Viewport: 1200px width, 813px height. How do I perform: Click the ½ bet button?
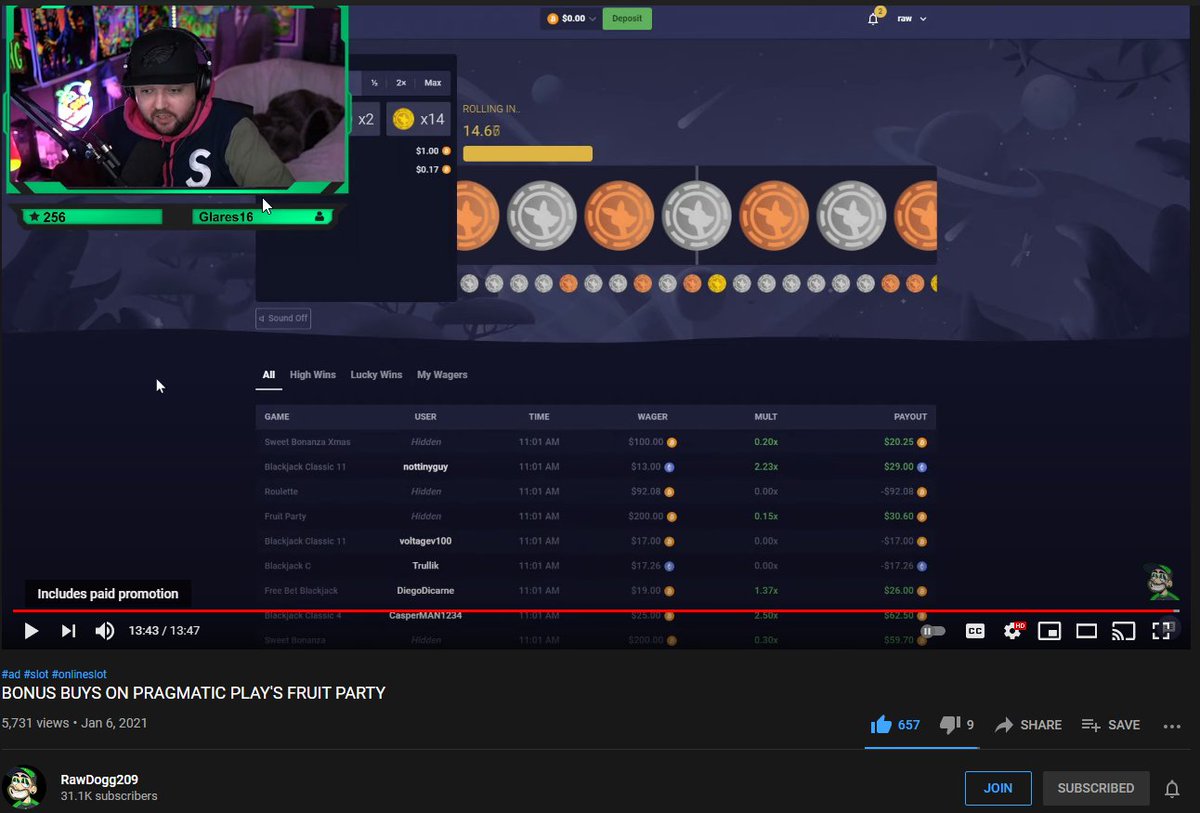pyautogui.click(x=375, y=83)
